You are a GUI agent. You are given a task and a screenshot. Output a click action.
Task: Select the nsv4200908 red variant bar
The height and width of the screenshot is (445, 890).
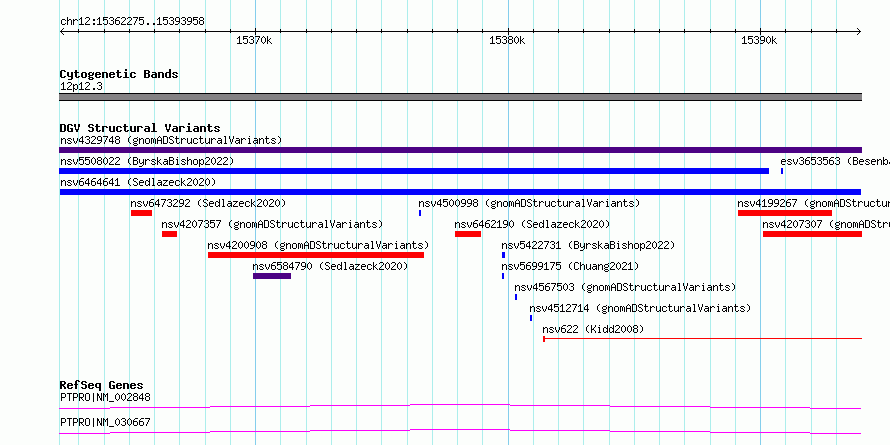point(316,255)
